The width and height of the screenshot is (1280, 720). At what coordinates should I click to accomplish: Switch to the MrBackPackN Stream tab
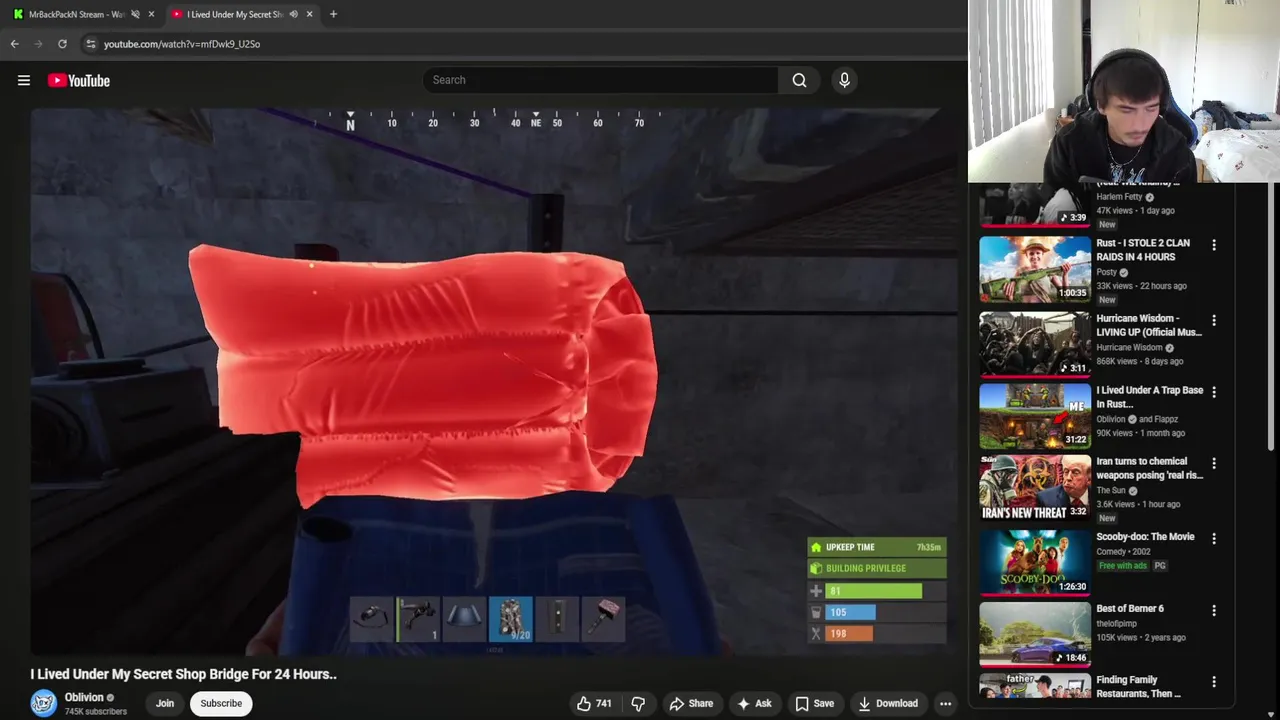click(x=76, y=14)
